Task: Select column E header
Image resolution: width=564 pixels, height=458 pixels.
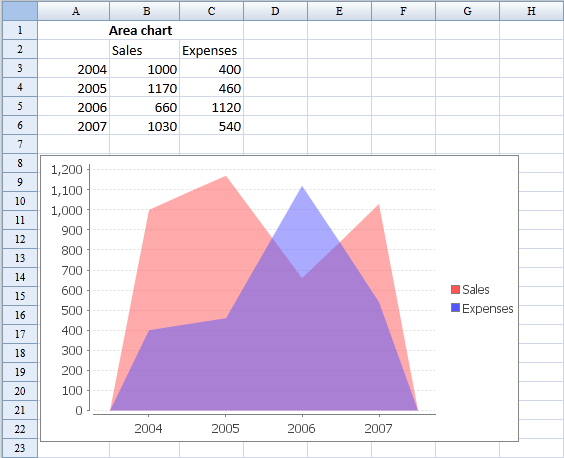Action: tap(340, 11)
